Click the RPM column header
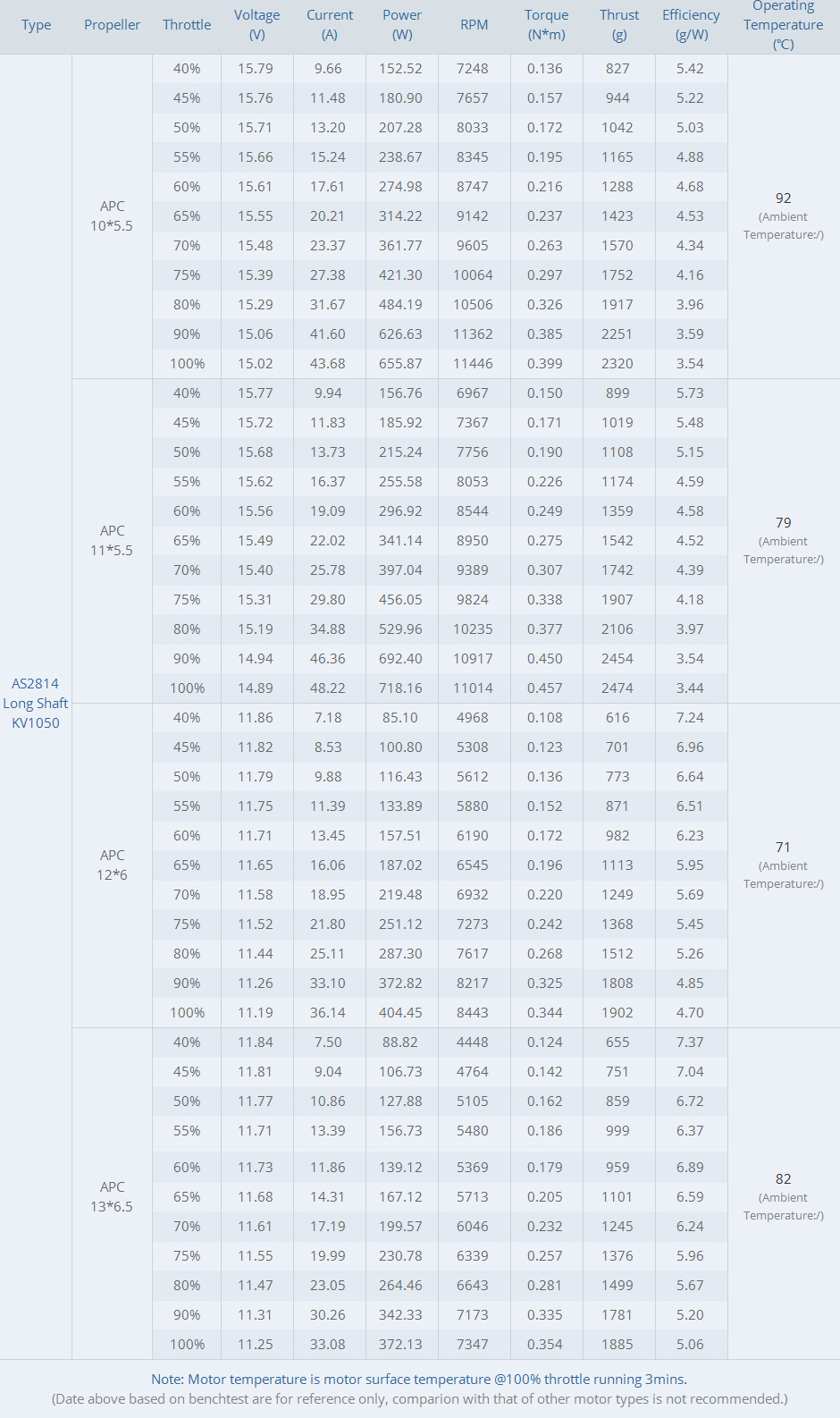 pos(474,25)
